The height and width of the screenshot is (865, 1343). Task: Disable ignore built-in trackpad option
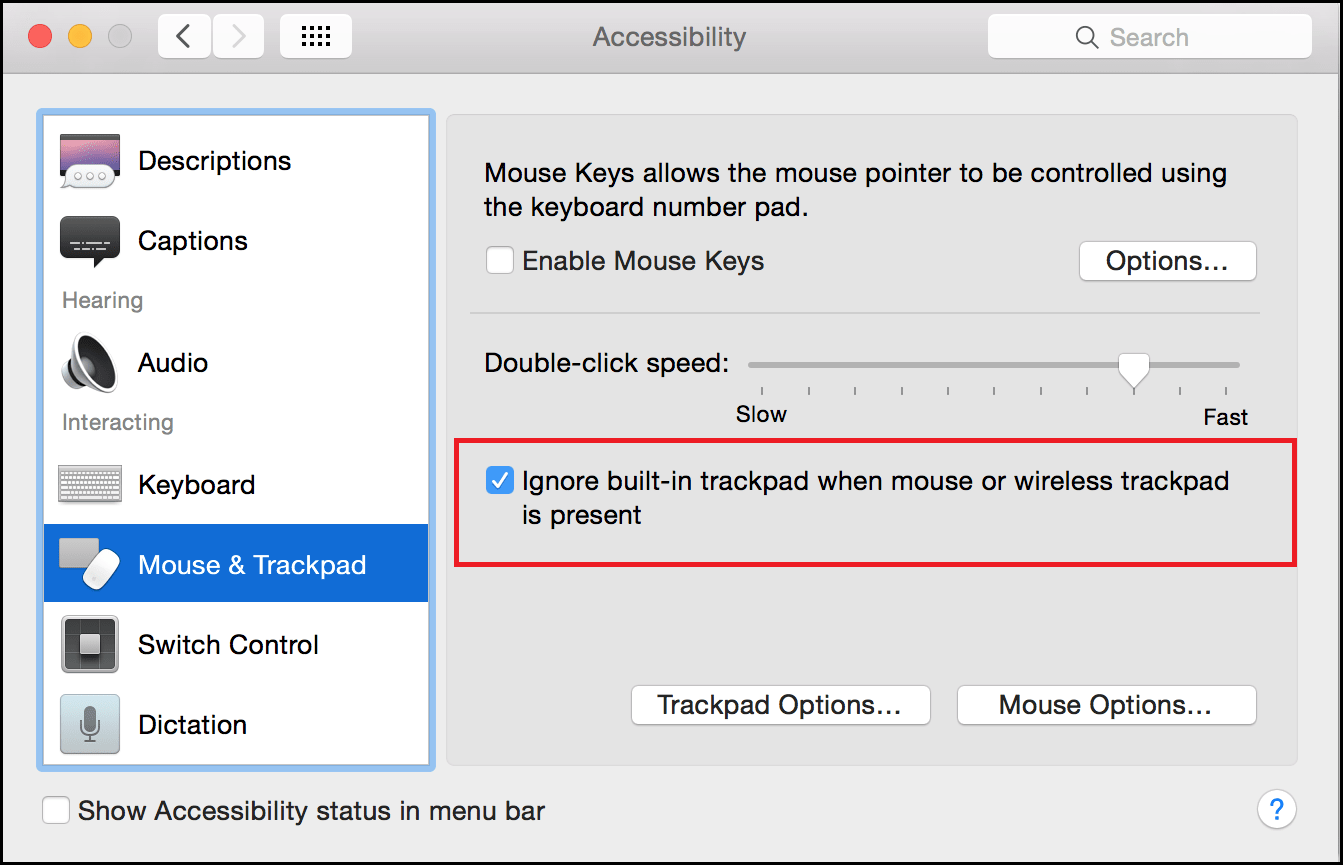coord(499,480)
